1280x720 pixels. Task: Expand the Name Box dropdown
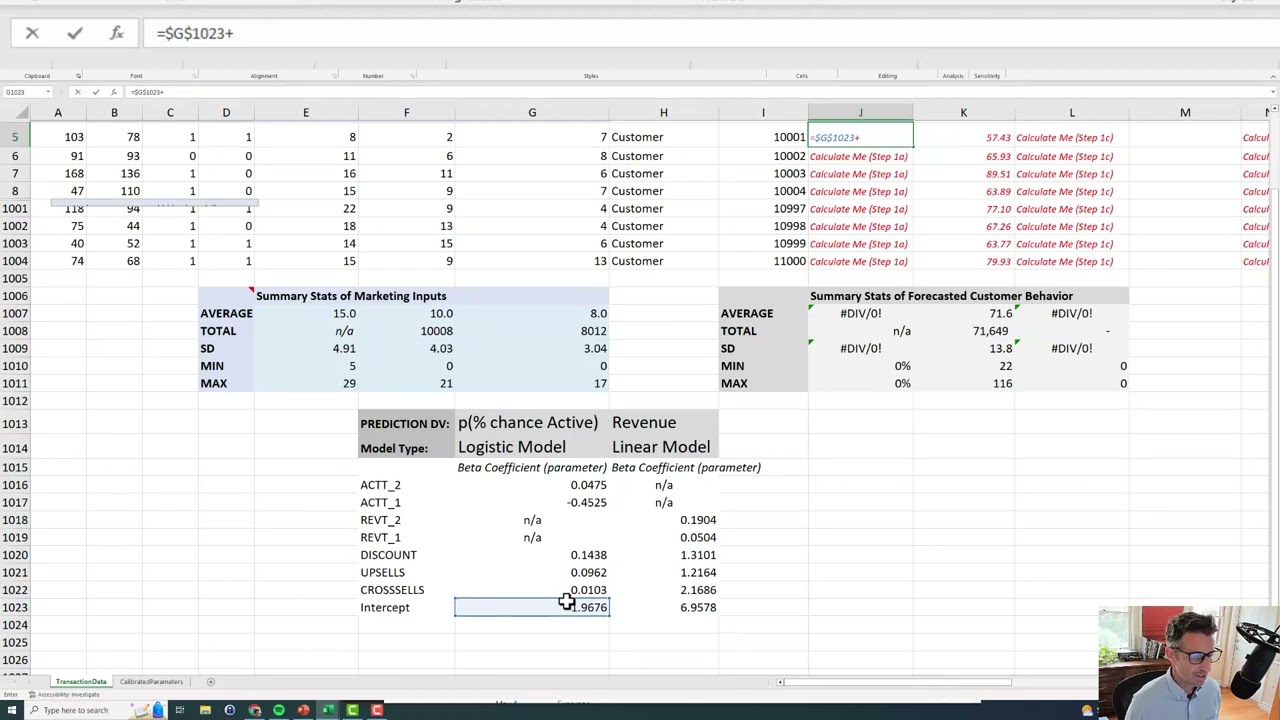coord(47,92)
